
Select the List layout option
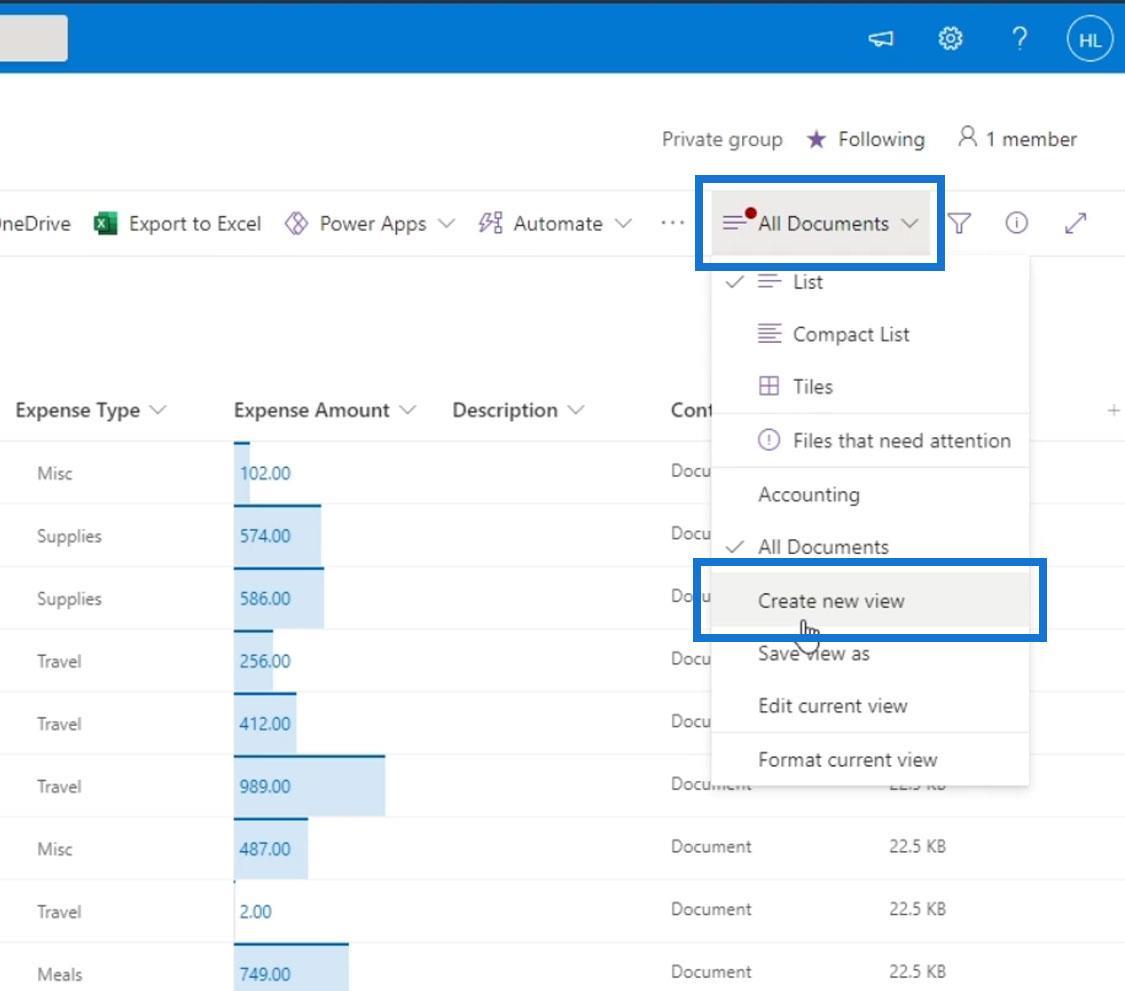coord(870,282)
